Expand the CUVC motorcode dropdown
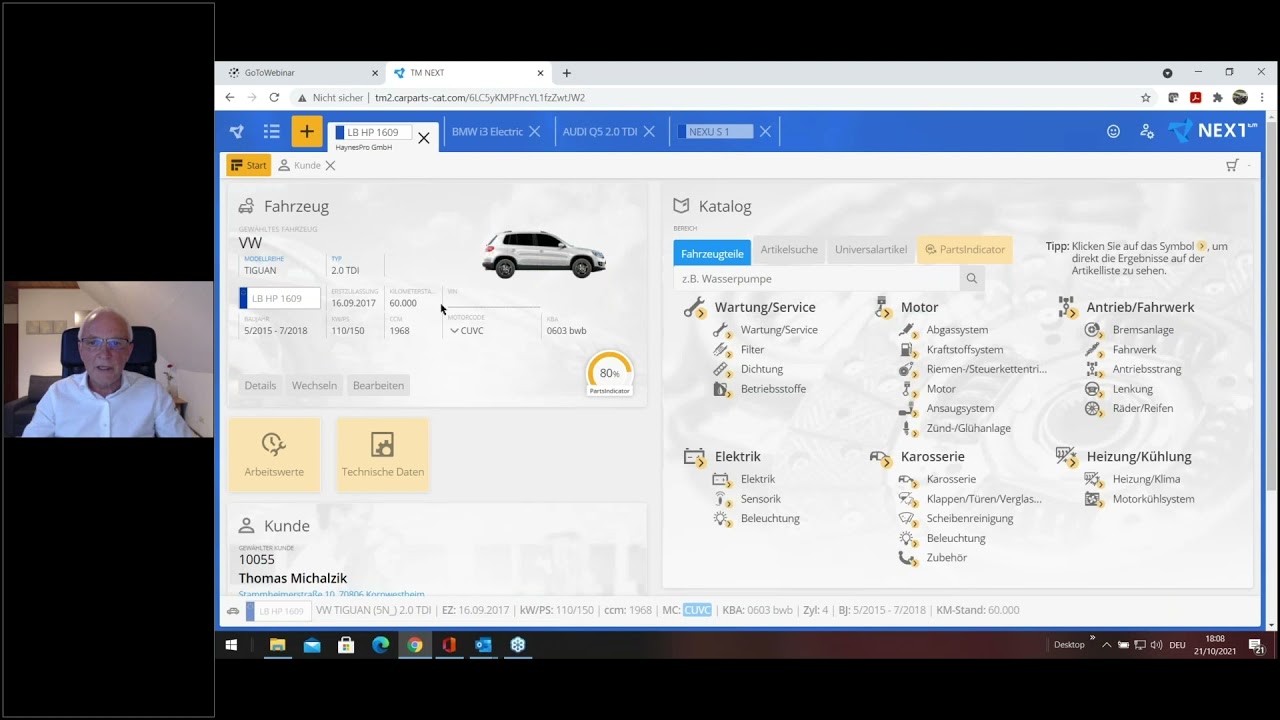Viewport: 1280px width, 720px height. point(454,331)
